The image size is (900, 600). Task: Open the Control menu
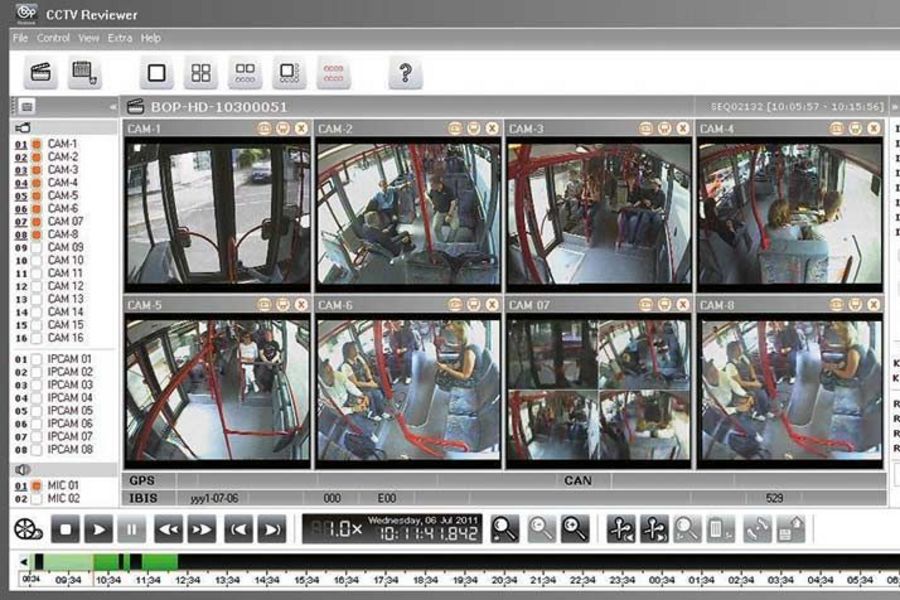[x=53, y=38]
